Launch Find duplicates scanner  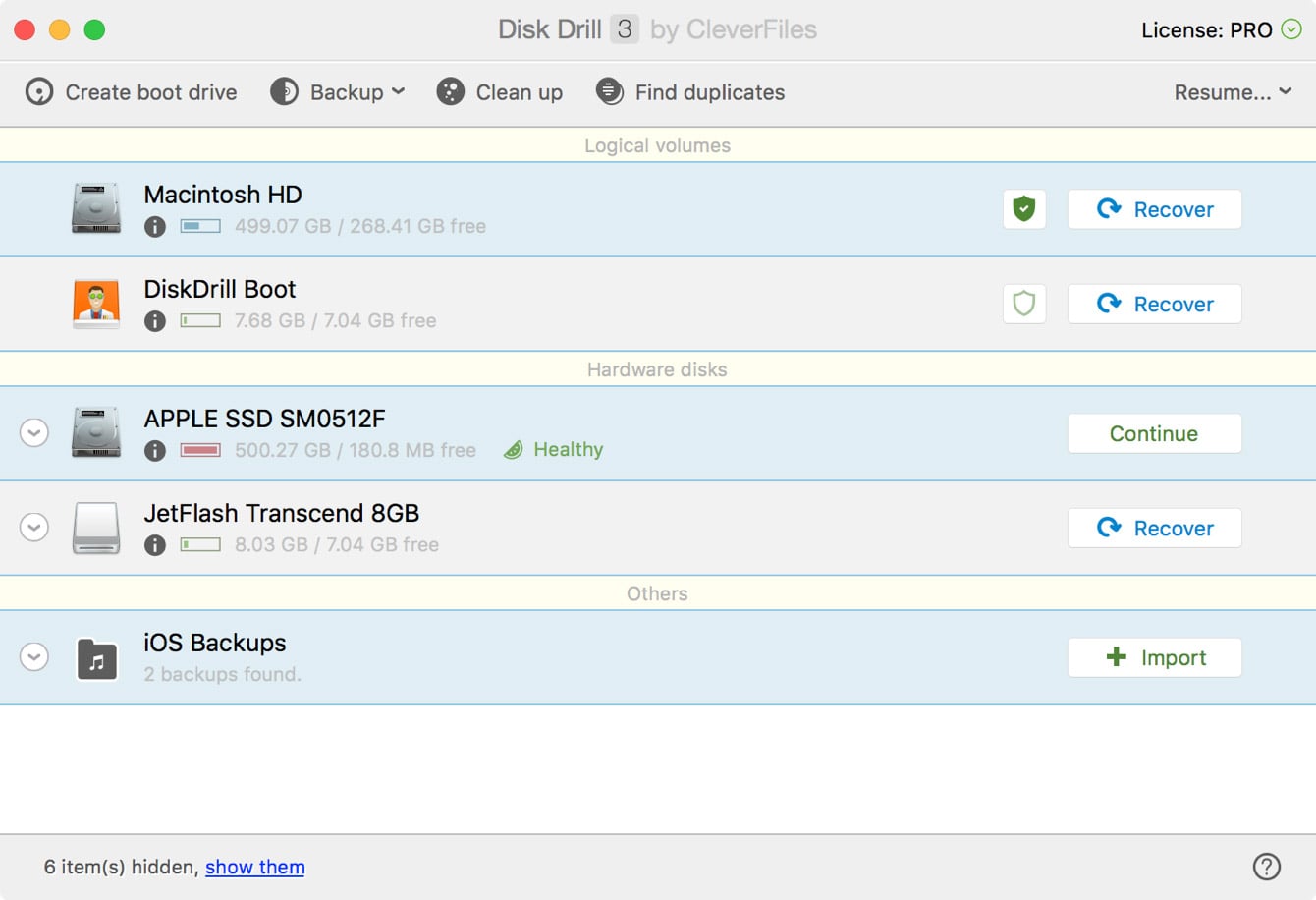pos(690,91)
